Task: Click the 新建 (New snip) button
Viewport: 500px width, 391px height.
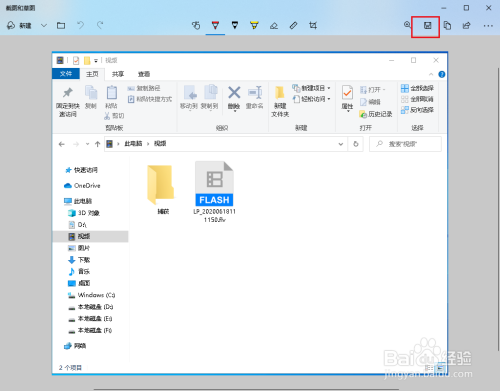Action: [x=19, y=26]
